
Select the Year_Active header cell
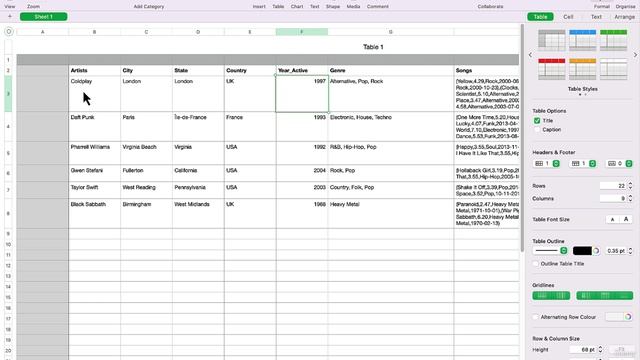pos(302,70)
